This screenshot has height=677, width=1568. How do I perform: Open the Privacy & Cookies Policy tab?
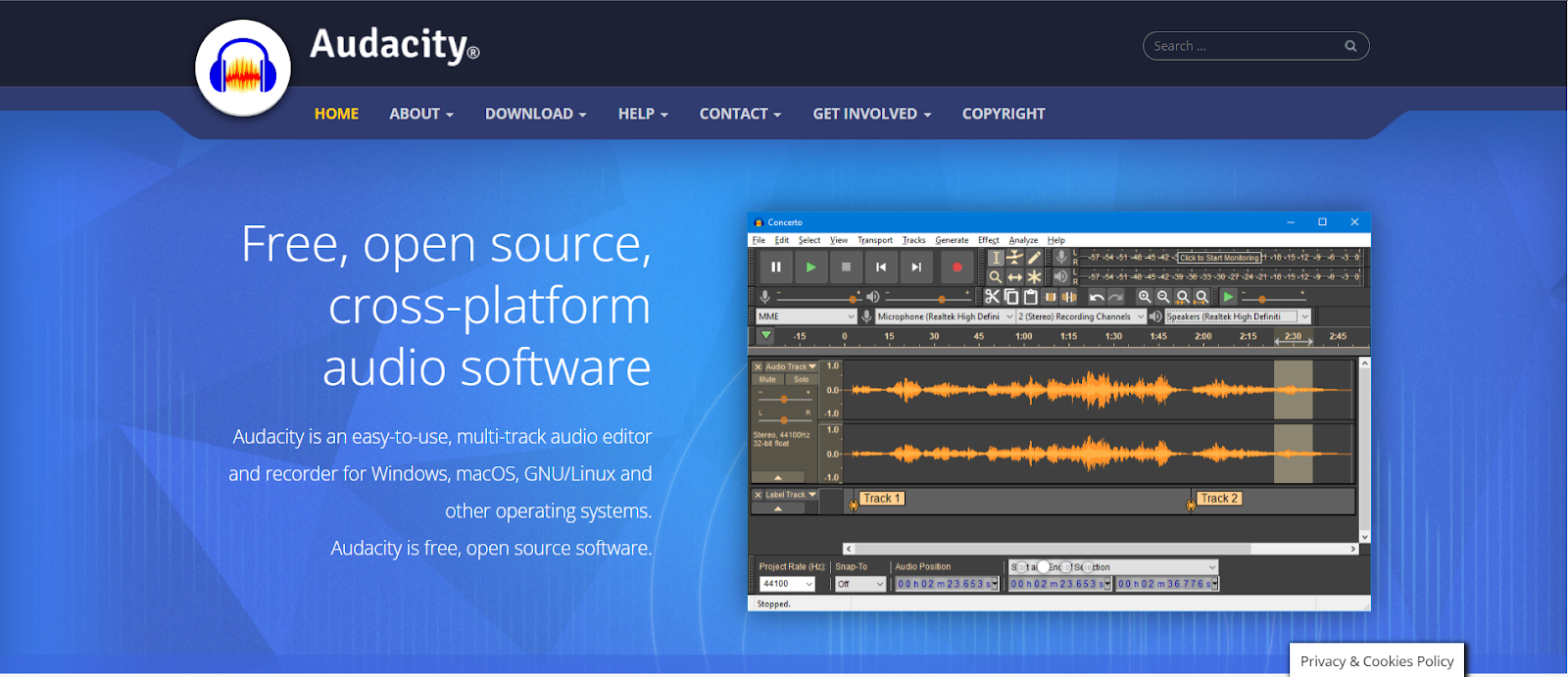[1377, 661]
